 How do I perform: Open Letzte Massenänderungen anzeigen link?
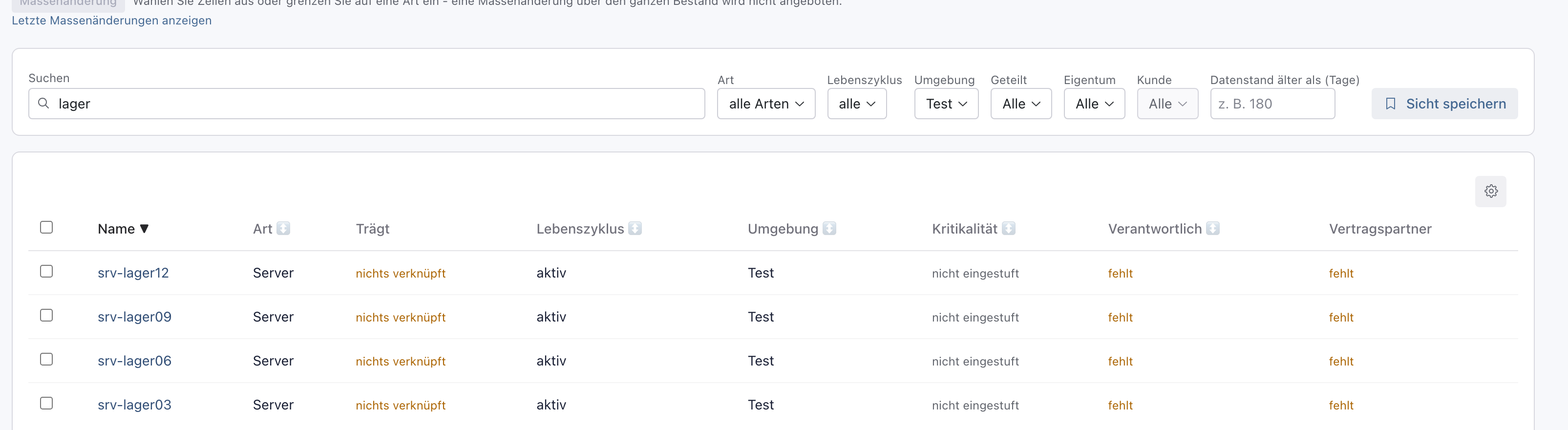tap(112, 20)
